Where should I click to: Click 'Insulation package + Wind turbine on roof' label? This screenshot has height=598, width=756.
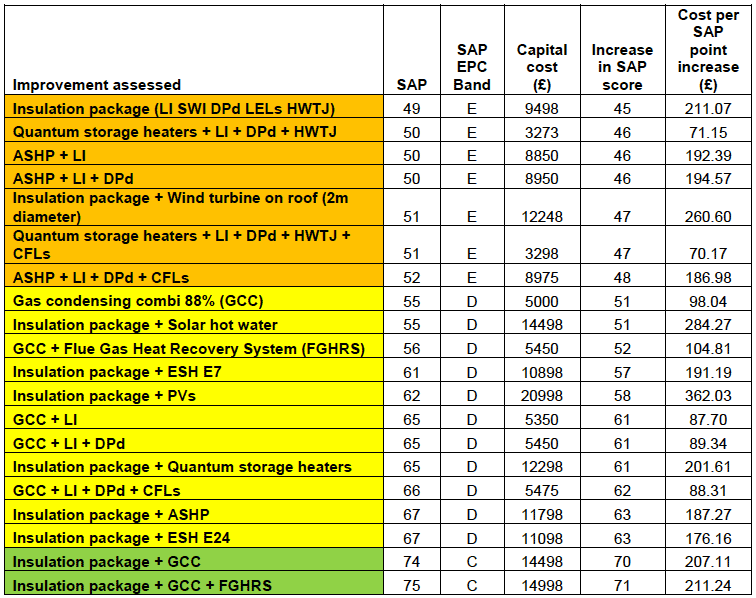[180, 207]
